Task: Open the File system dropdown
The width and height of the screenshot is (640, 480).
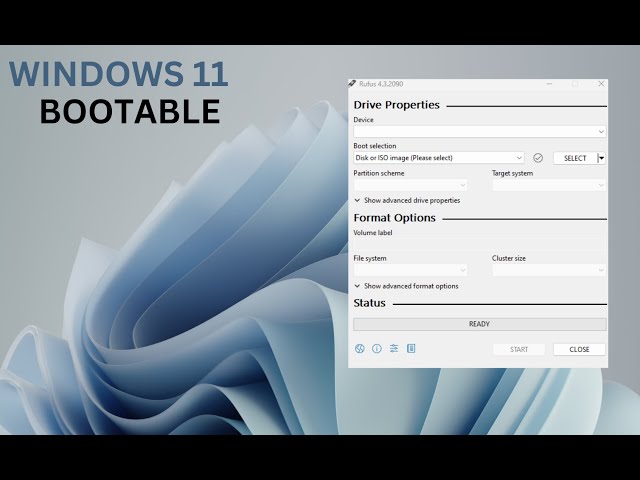Action: pyautogui.click(x=410, y=270)
